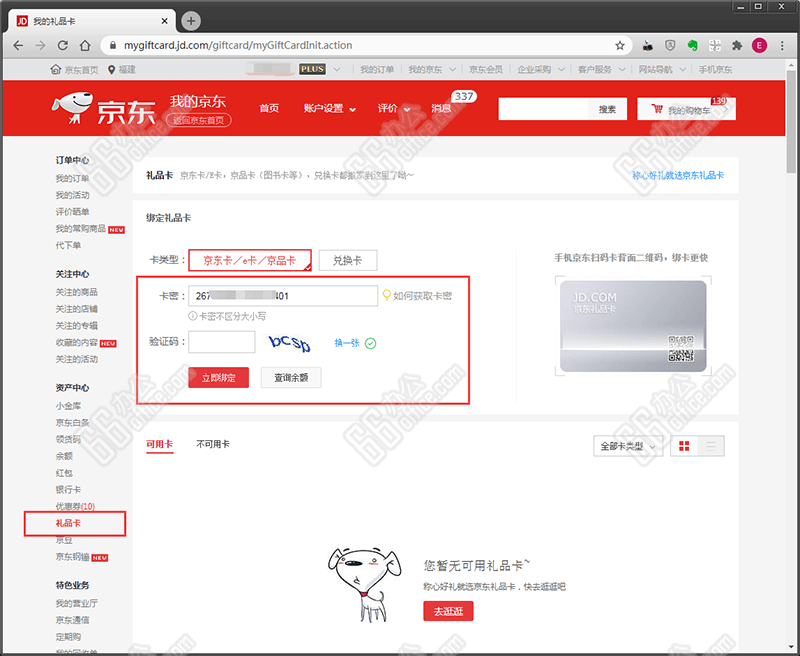Open 京东钢镚 in sidebar
Viewport: 800px width, 656px height.
click(72, 557)
